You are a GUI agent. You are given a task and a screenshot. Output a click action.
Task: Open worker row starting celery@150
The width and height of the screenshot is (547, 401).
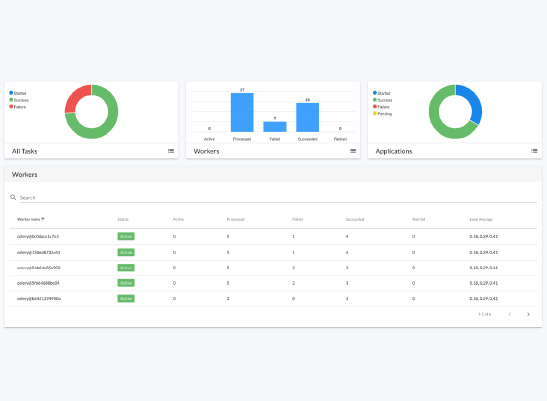(x=273, y=252)
